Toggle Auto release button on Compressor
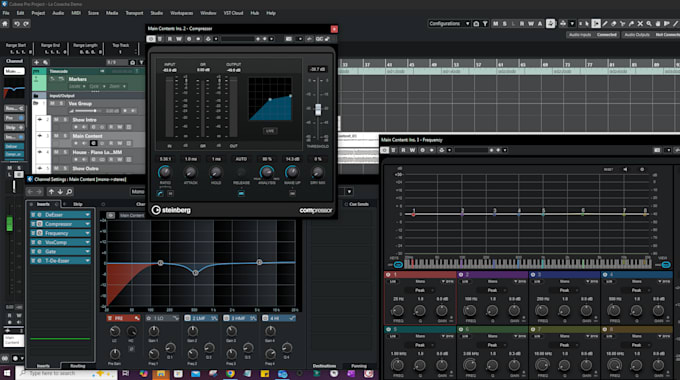This screenshot has height=380, width=680. (241, 193)
